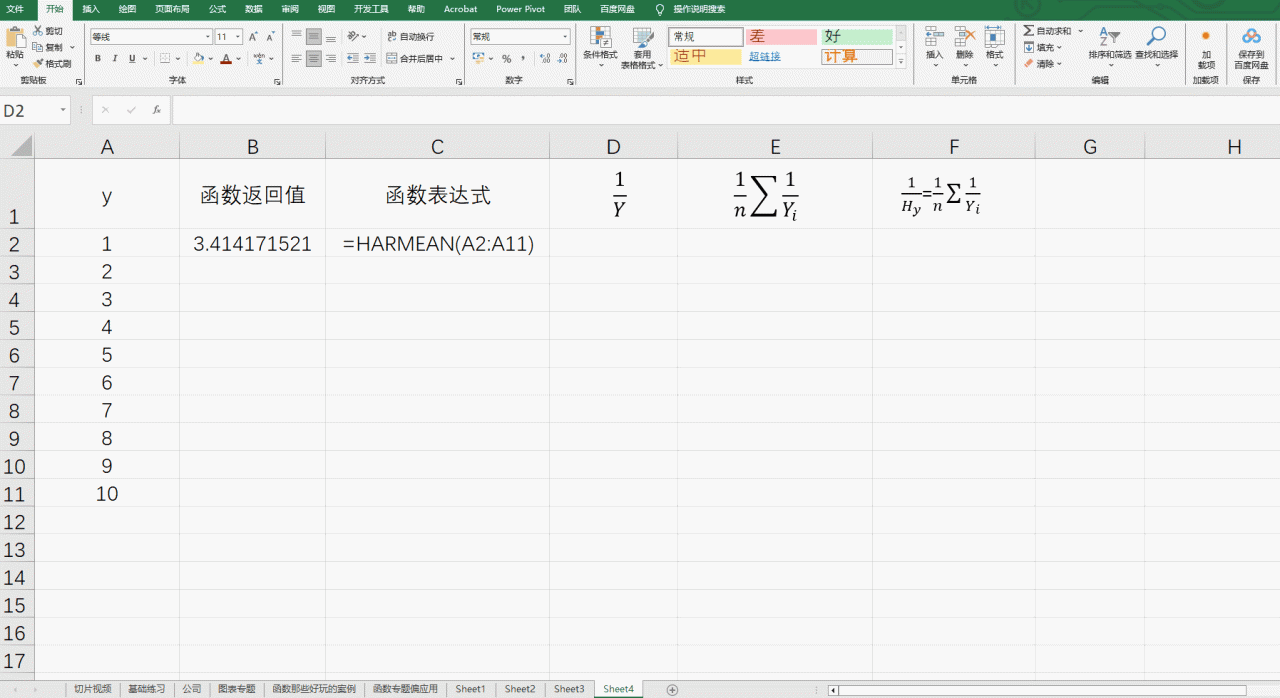Select the column D header

[613, 147]
